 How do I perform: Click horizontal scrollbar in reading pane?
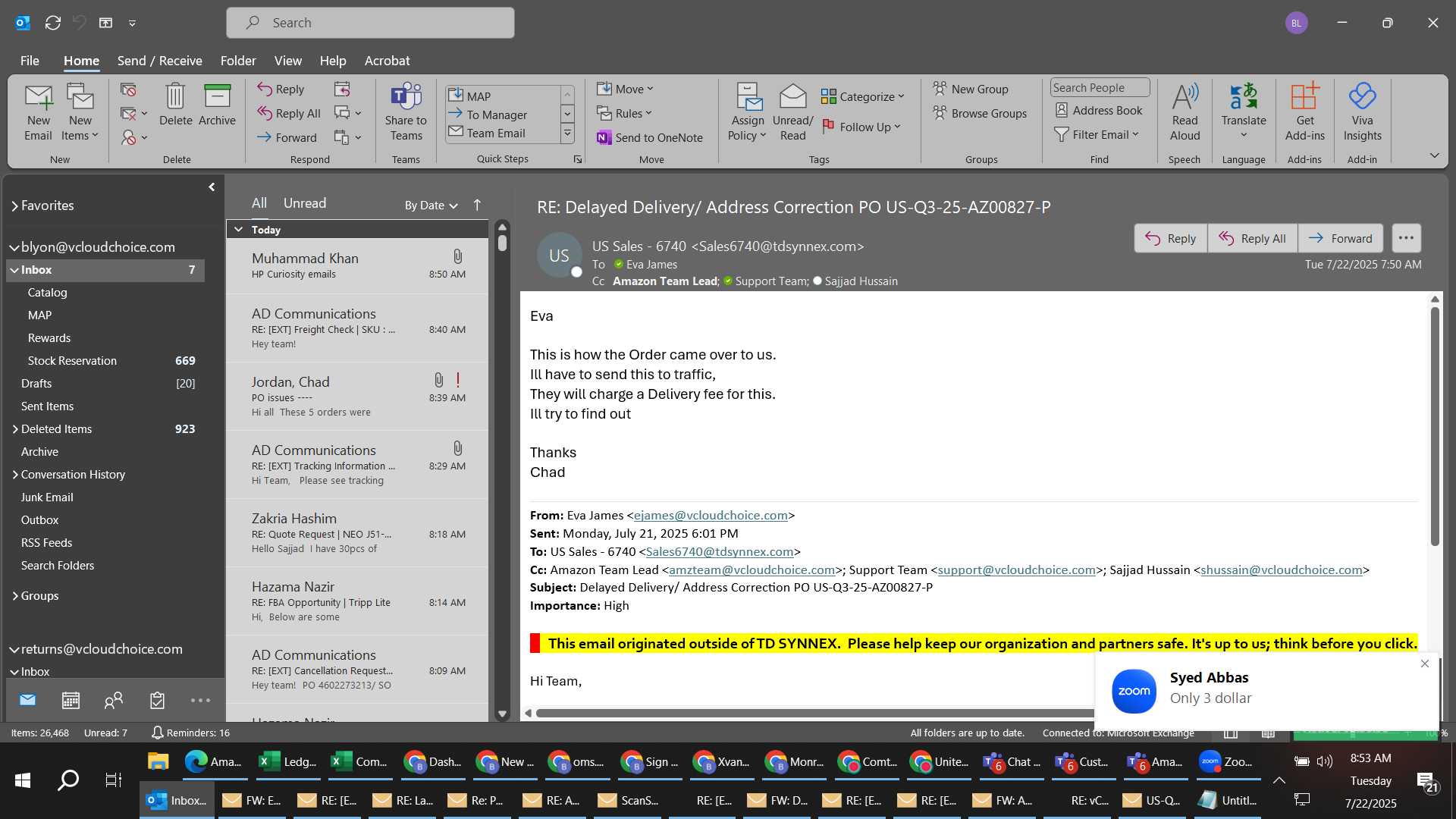coord(815,713)
